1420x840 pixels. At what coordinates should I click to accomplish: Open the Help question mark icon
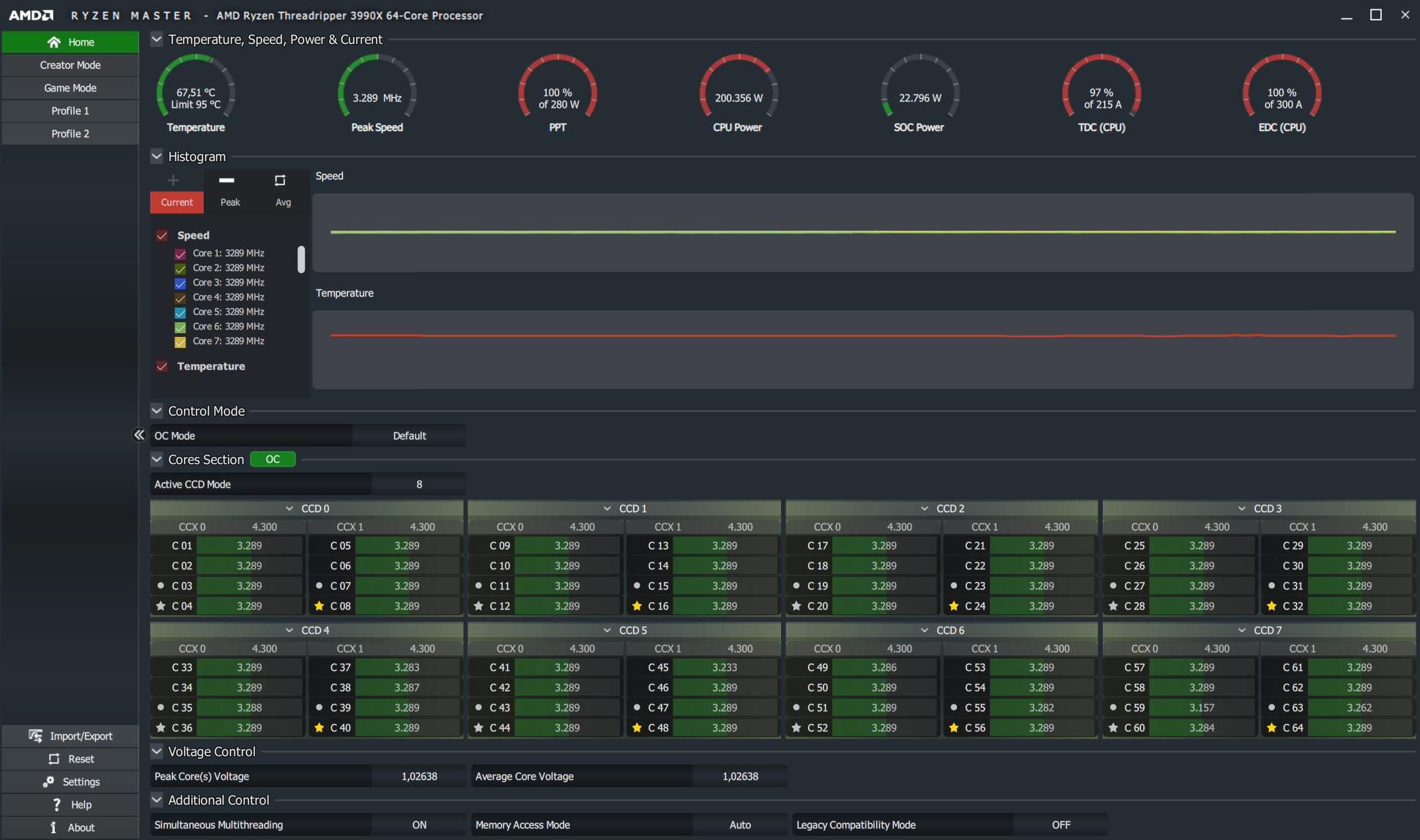[x=56, y=805]
